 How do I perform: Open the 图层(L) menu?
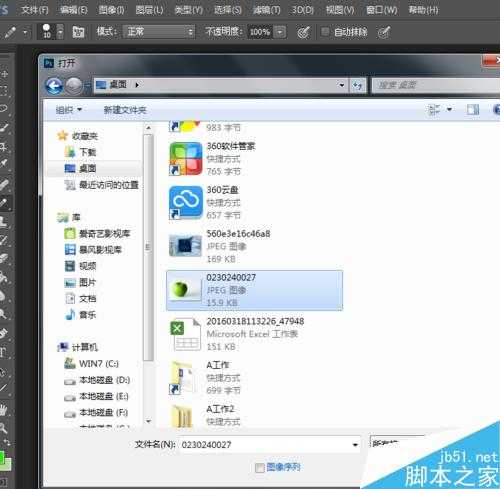[149, 10]
